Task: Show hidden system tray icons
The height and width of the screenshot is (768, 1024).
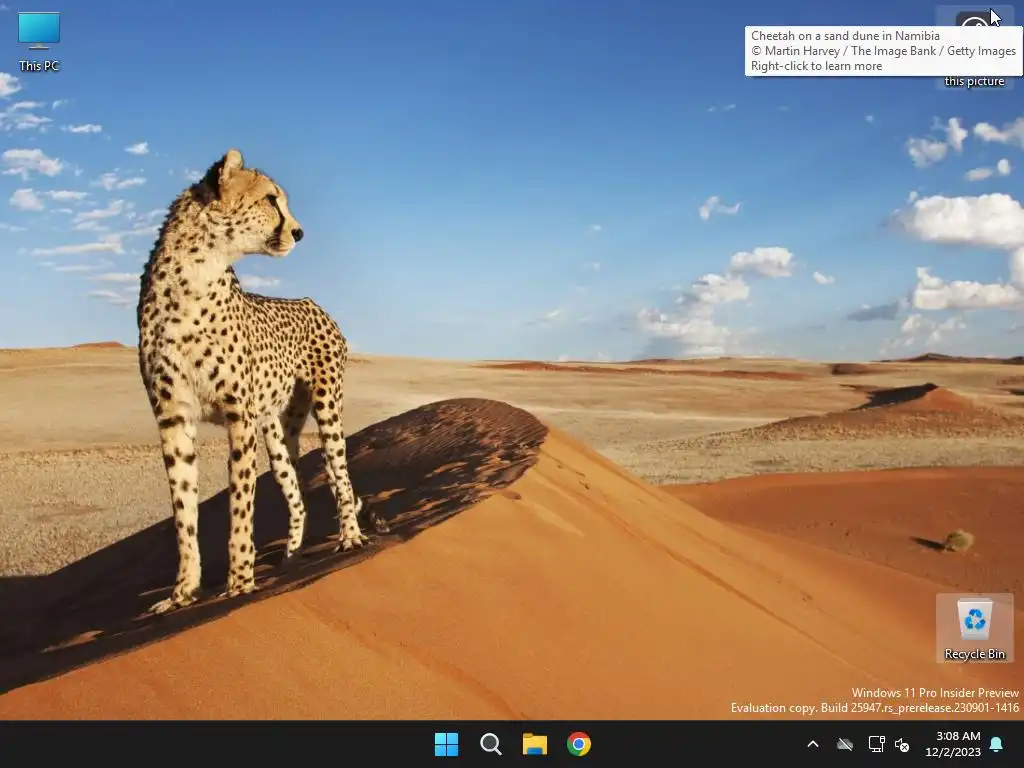Action: pyautogui.click(x=813, y=744)
